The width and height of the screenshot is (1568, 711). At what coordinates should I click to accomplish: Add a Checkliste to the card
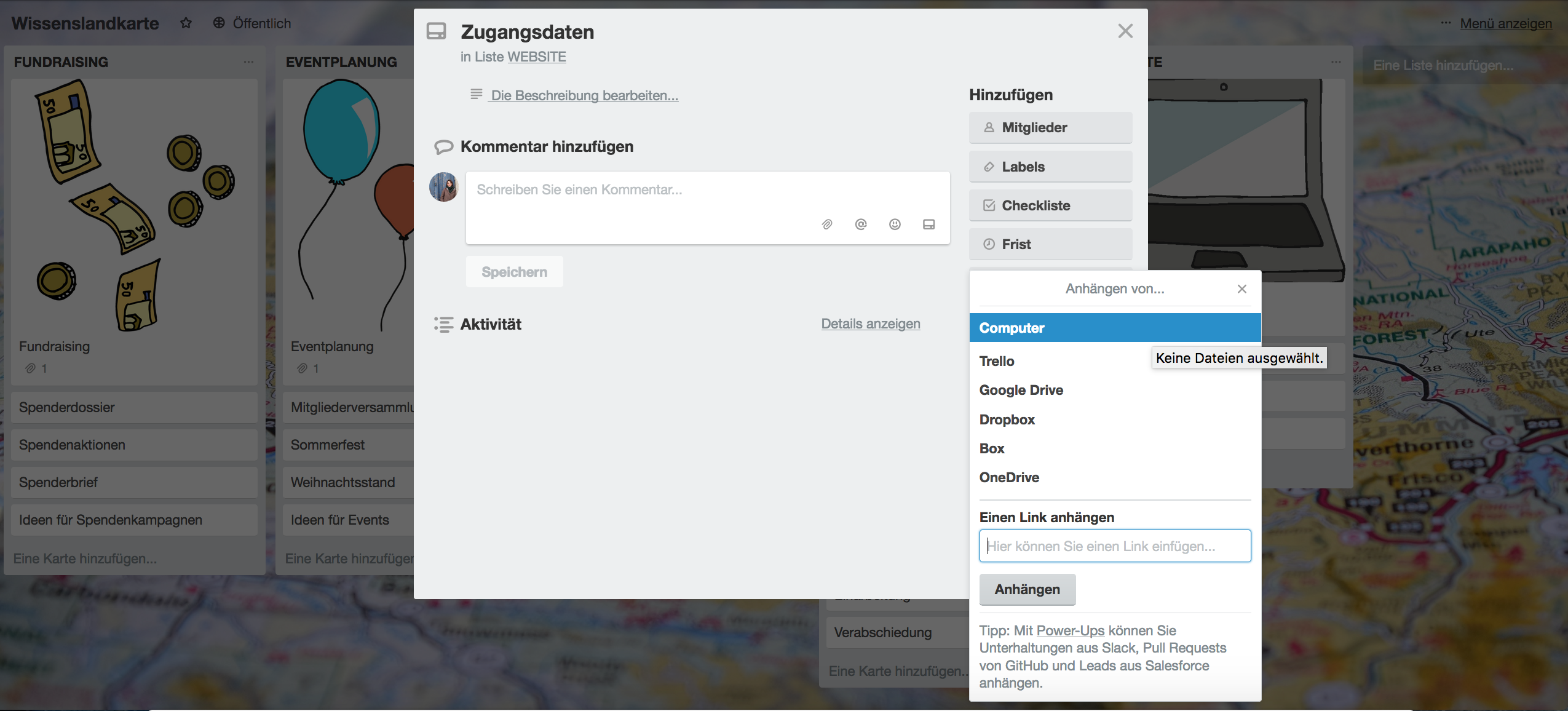(1050, 205)
